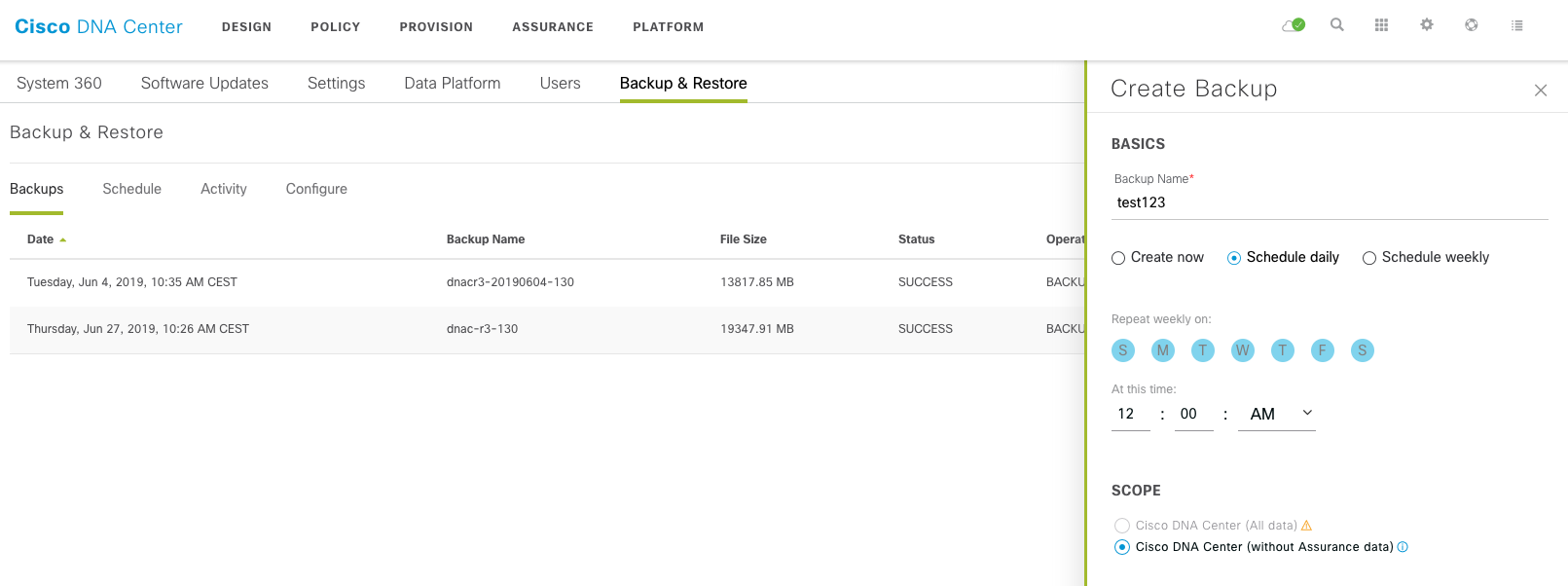Select Cisco DNA Center without Assurance data

pyautogui.click(x=1122, y=547)
